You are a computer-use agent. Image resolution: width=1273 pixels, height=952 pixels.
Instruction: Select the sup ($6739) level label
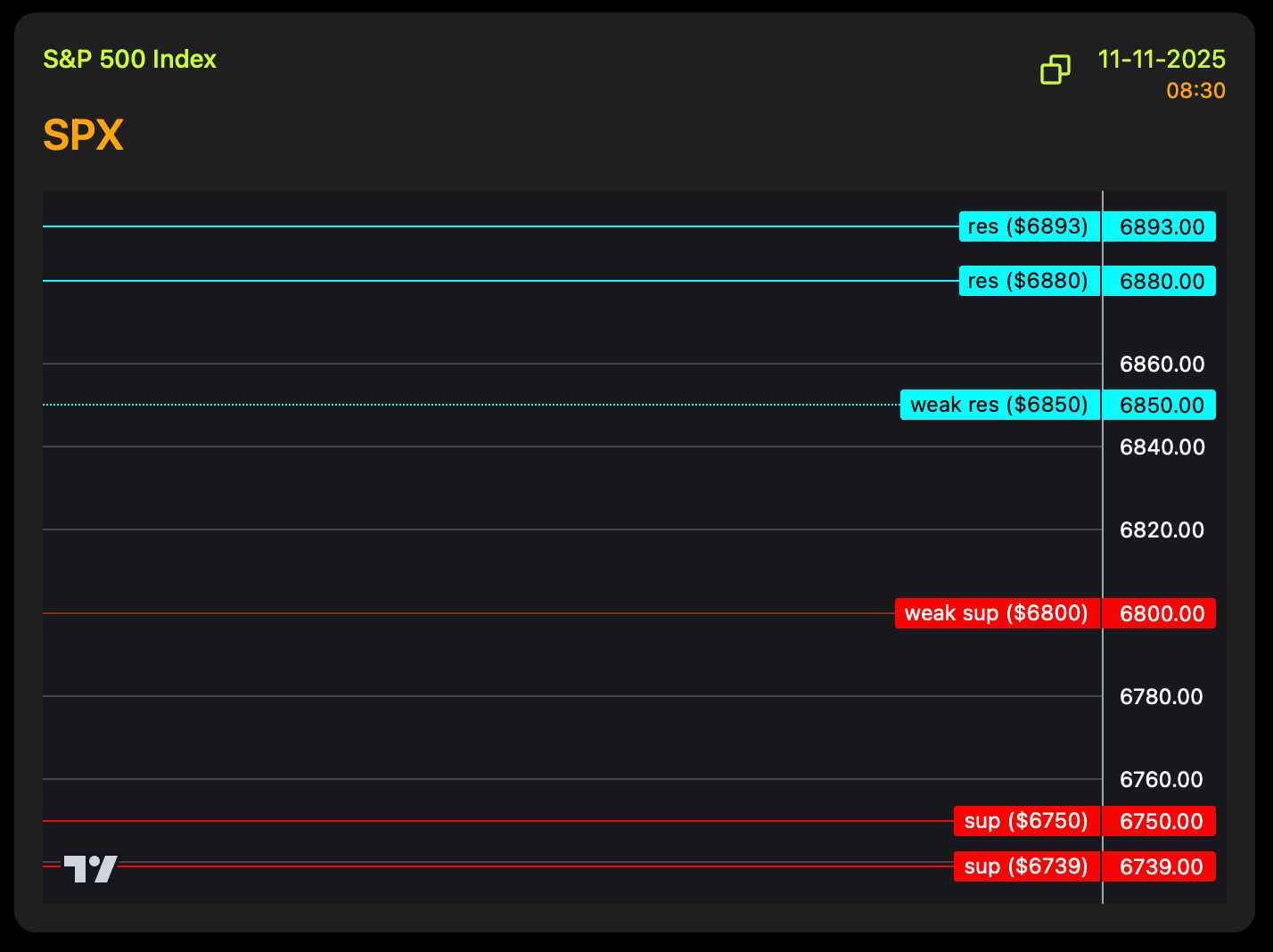tap(1026, 866)
